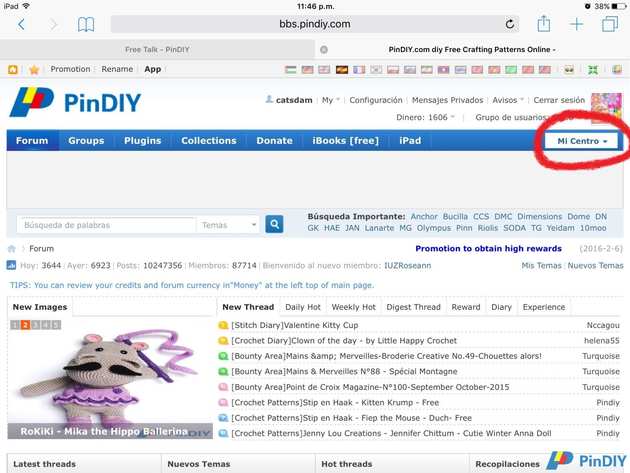This screenshot has width=630, height=473.
Task: Click the PinDIY logo
Action: pos(75,103)
